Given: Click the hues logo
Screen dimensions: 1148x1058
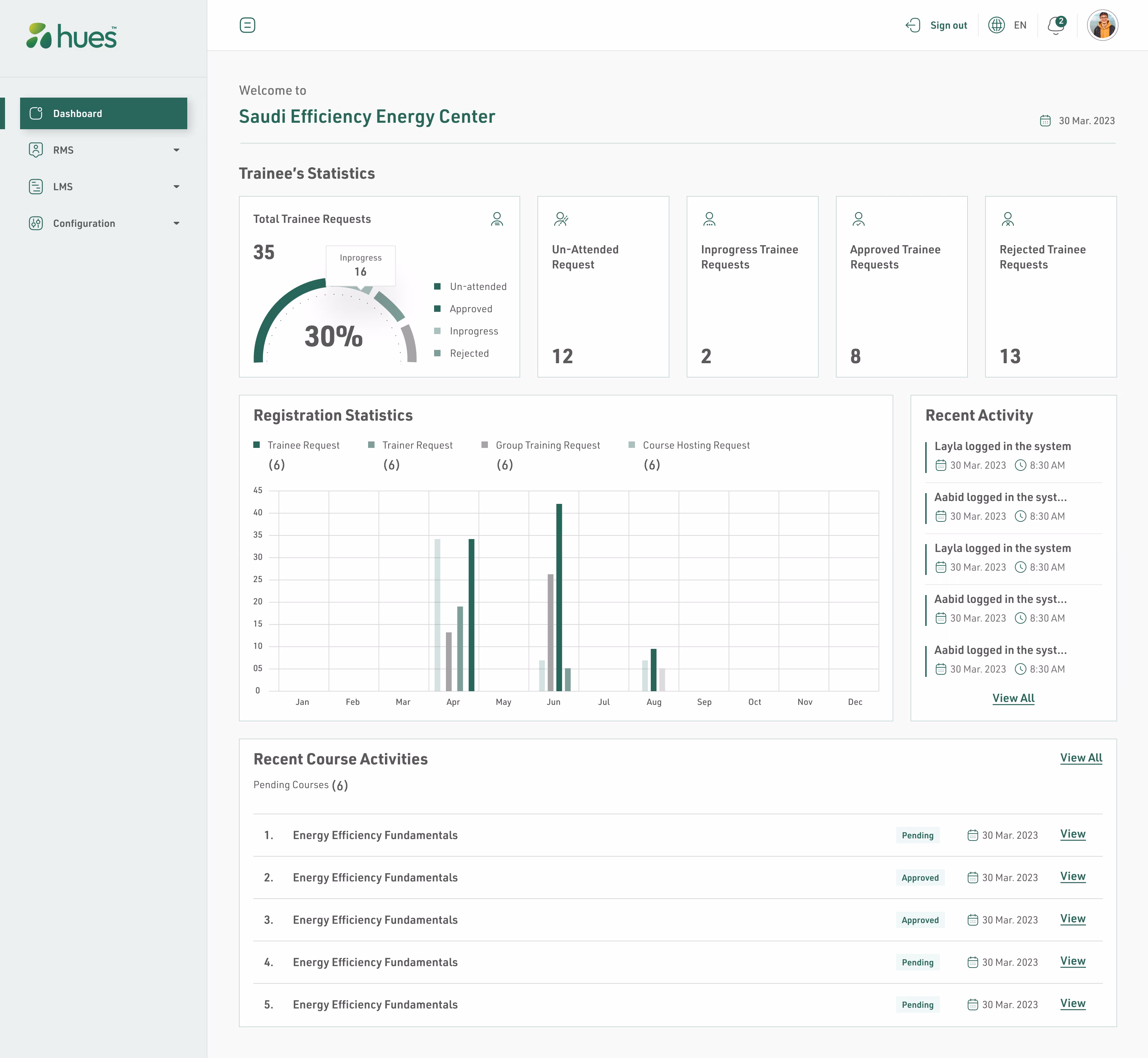Looking at the screenshot, I should 71,36.
